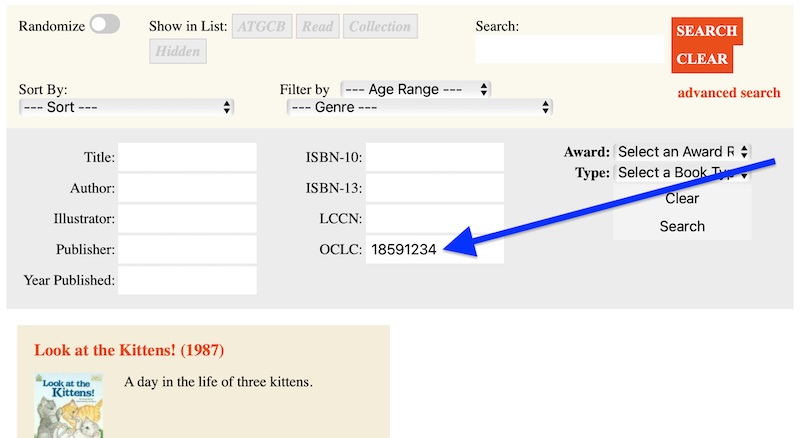Viewport: 800px width, 438px height.
Task: Expand the Genre filter dropdown
Action: tap(419, 107)
